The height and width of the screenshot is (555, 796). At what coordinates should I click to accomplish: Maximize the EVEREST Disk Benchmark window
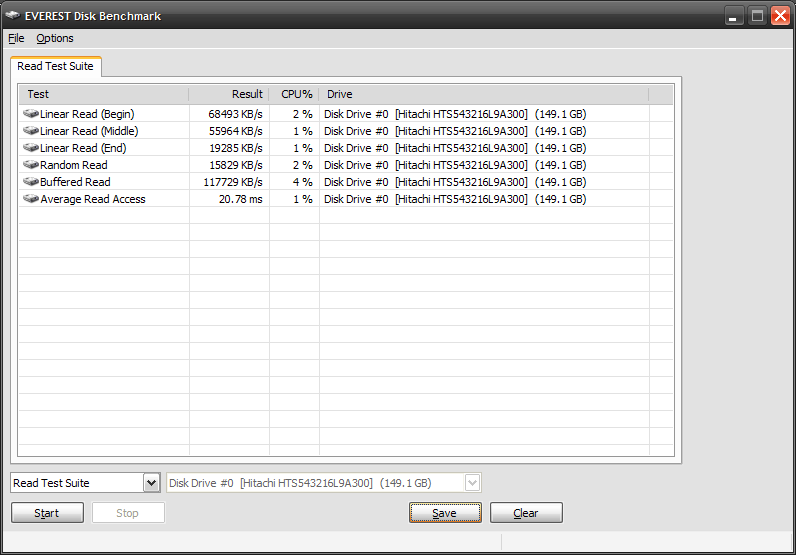(757, 16)
